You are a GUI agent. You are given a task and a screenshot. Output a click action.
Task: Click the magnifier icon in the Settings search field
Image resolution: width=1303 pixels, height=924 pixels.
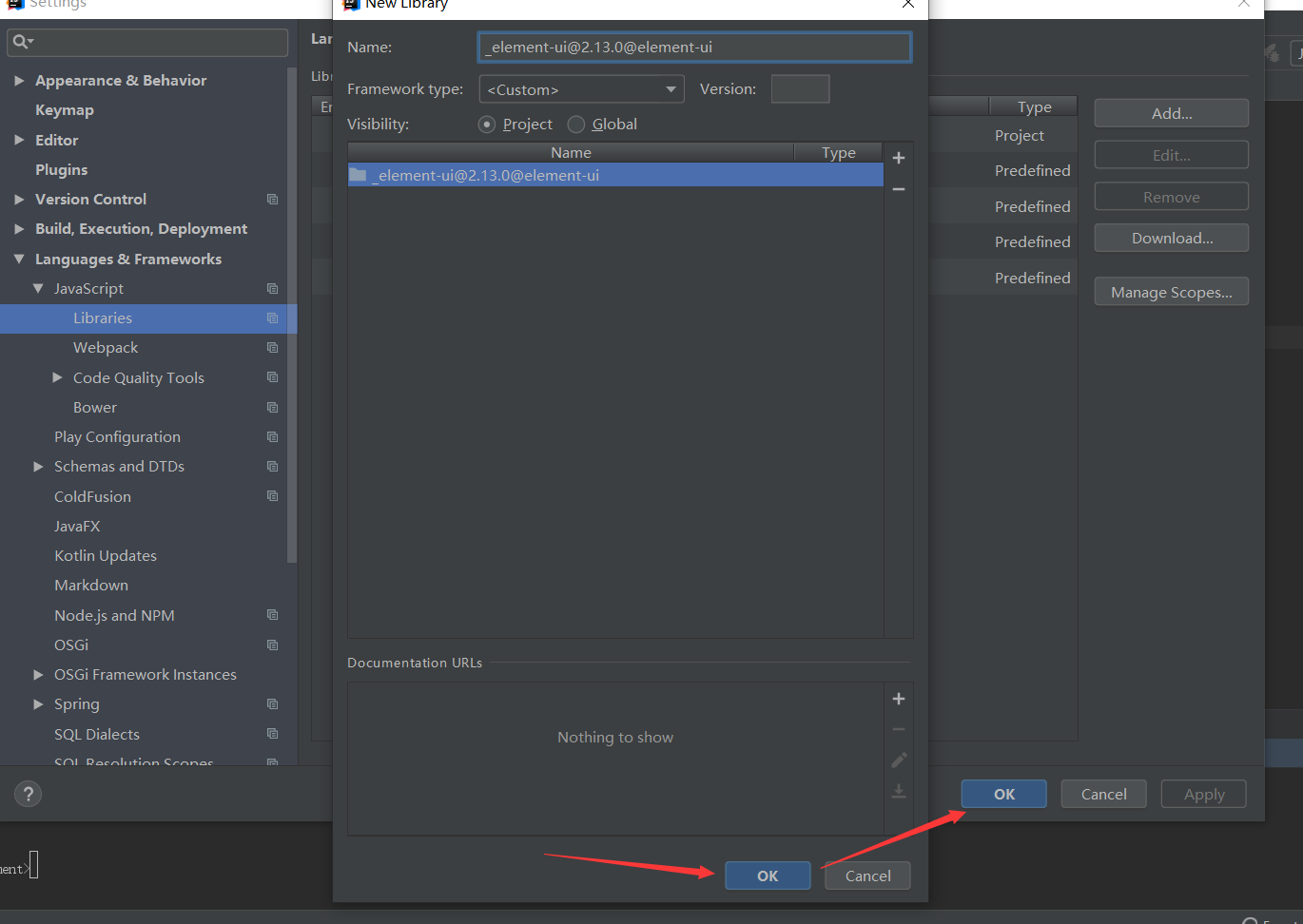pyautogui.click(x=21, y=42)
